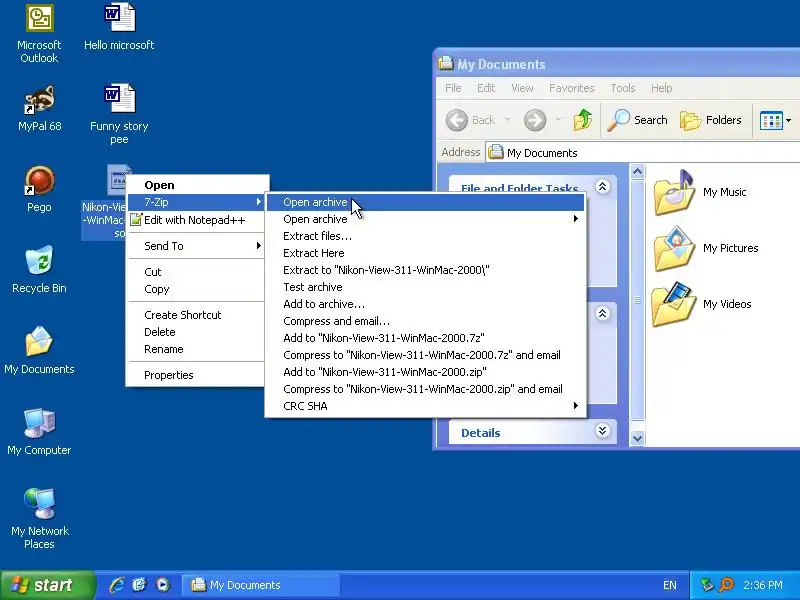Open the Tools menu in My Documents
This screenshot has width=800, height=600.
pos(623,88)
